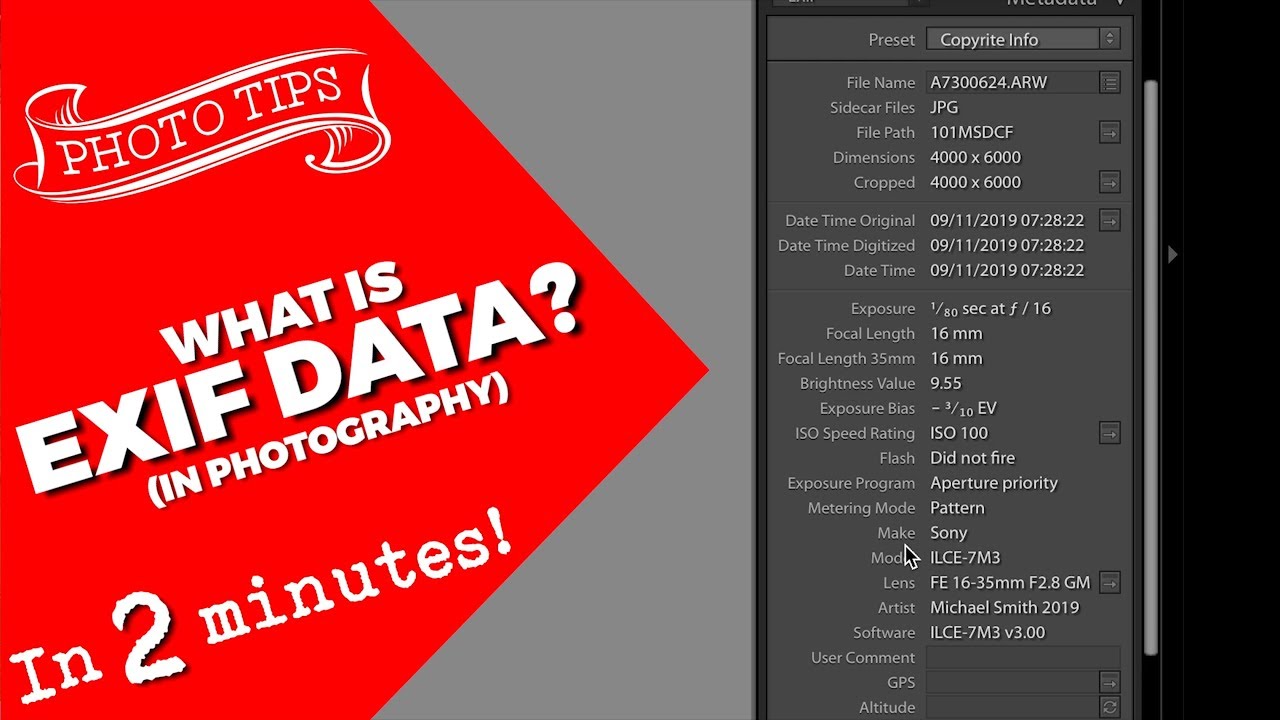Select the Exposure value 1/80 sec at f/16

pyautogui.click(x=990, y=308)
